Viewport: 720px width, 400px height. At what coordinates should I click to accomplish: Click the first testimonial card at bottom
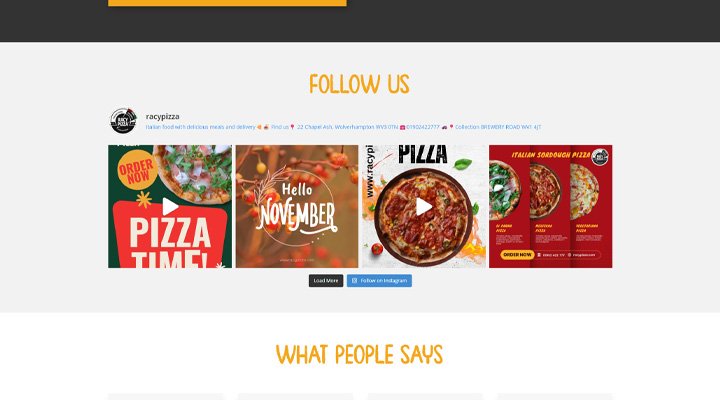pyautogui.click(x=166, y=396)
